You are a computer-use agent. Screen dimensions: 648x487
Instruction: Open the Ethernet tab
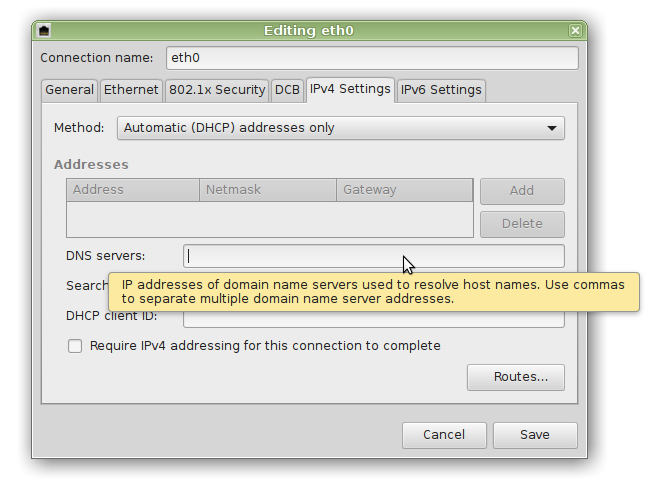tap(131, 90)
